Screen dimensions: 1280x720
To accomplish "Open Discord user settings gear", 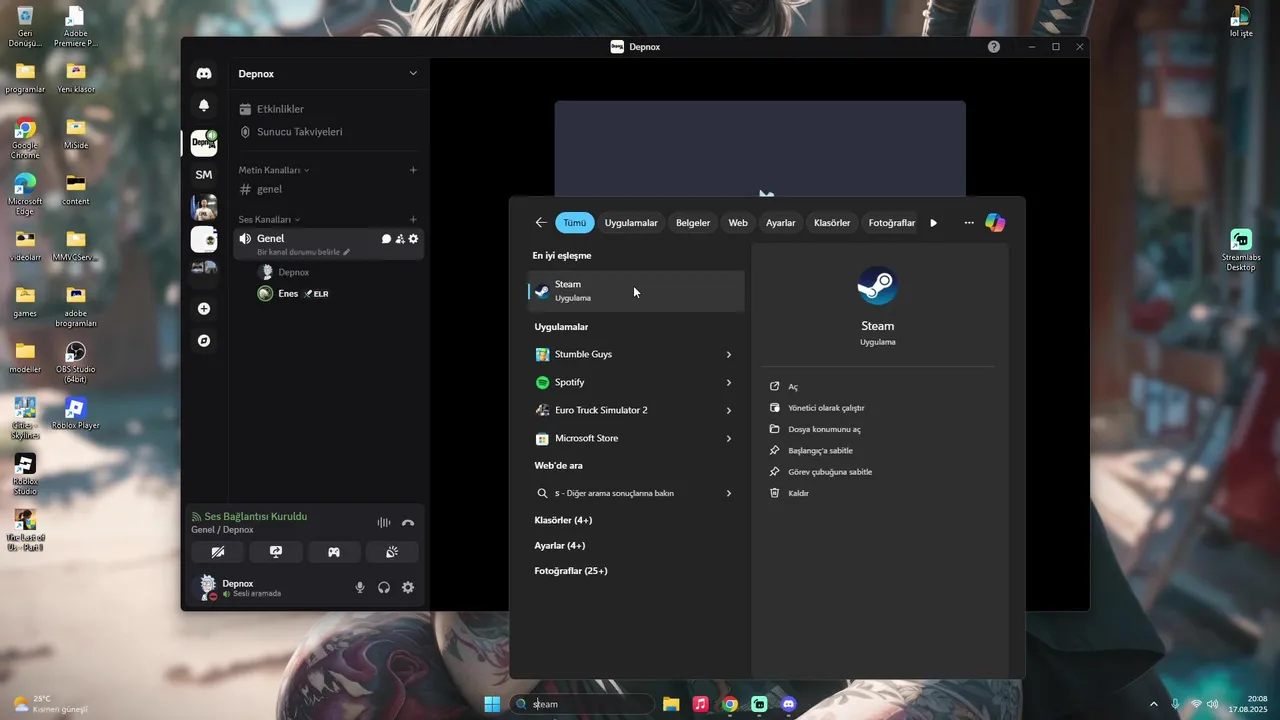I will click(x=408, y=588).
